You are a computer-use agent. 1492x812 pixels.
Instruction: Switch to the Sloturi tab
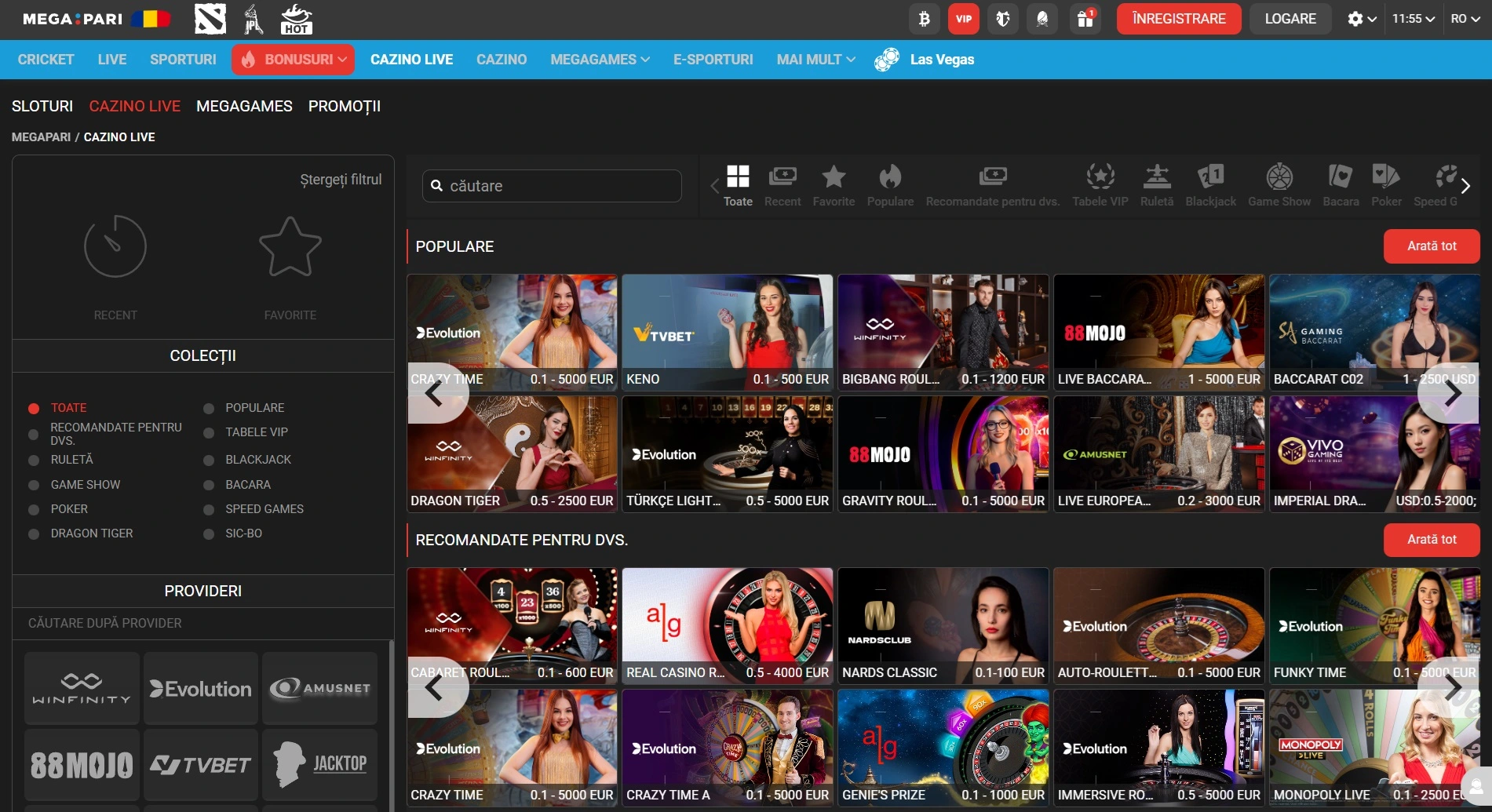tap(42, 106)
